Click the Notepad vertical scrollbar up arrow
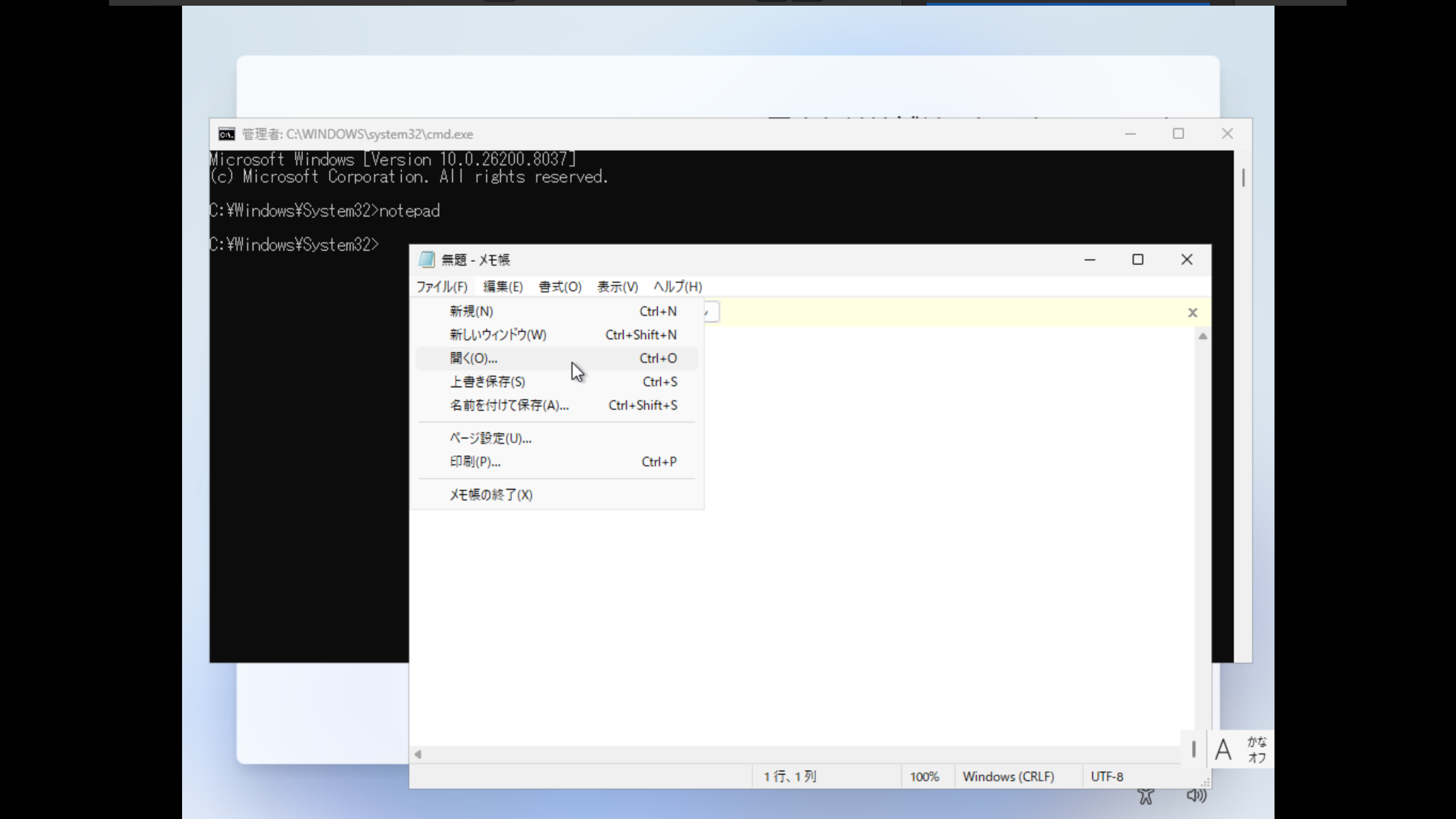 [1203, 336]
